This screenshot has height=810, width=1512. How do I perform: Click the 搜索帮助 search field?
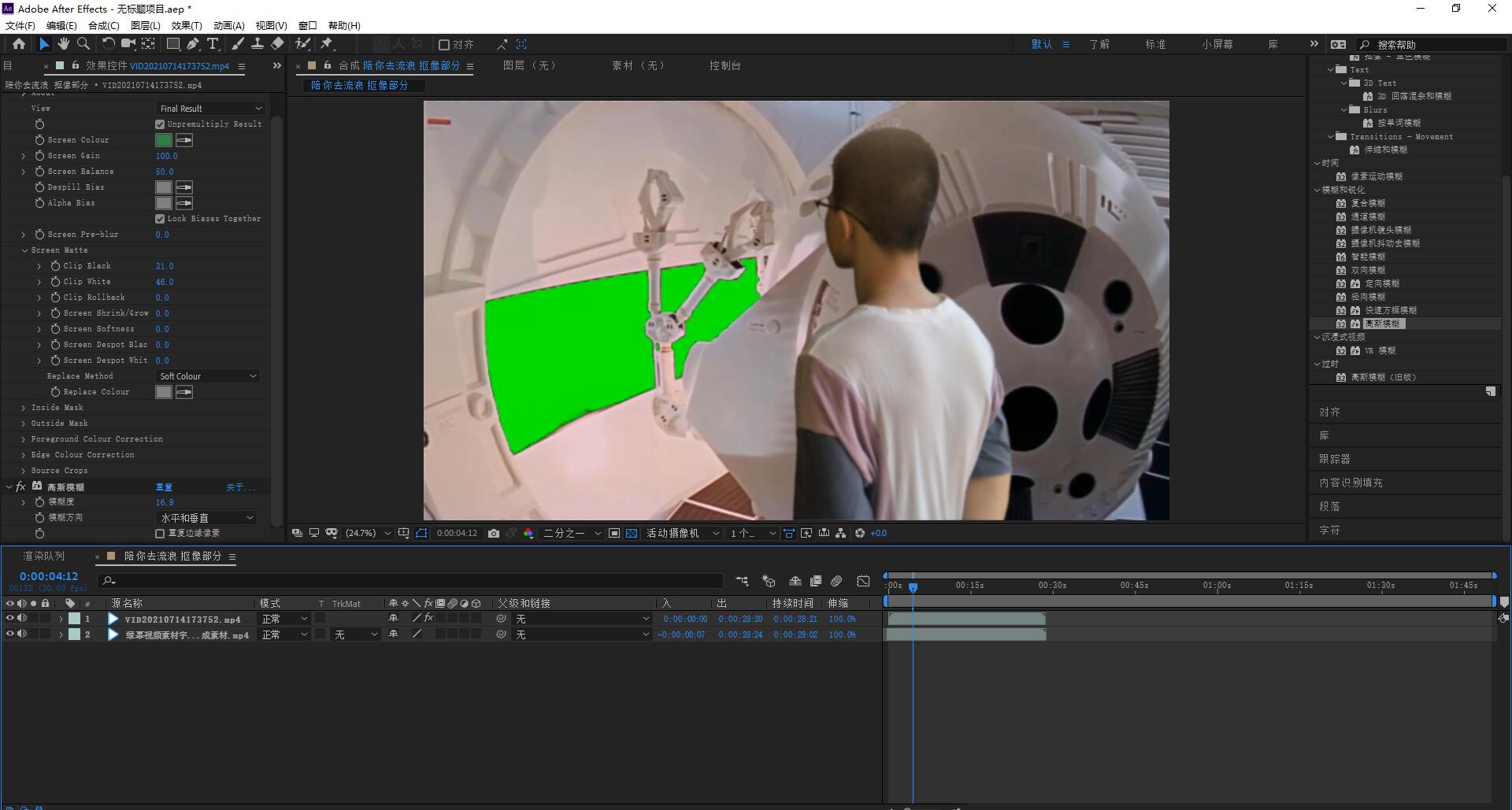pos(1432,44)
